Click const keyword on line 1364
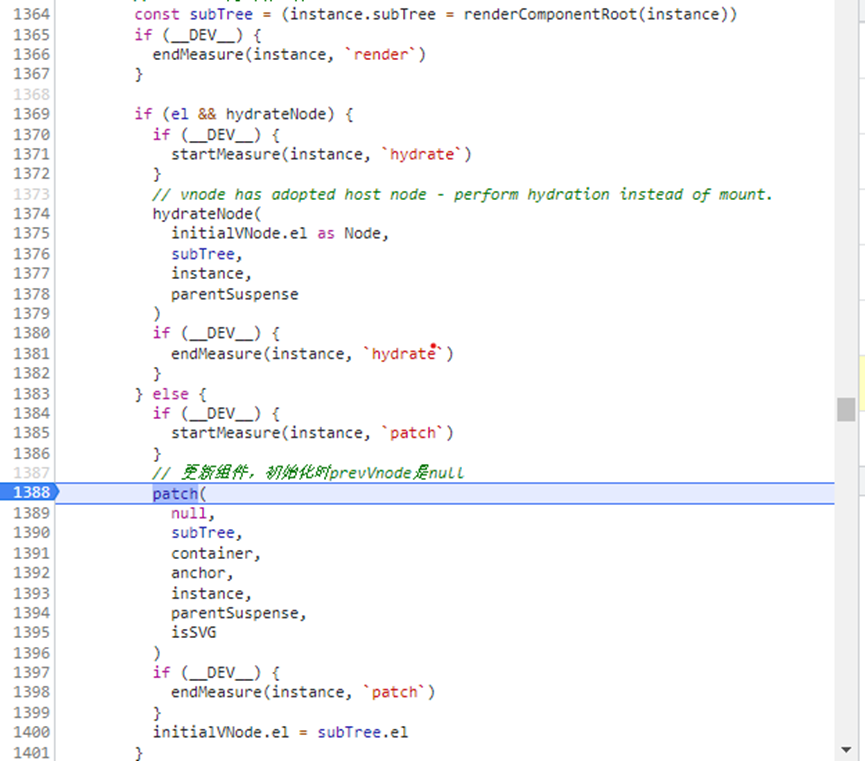Screen dimensions: 865x761 pyautogui.click(x=157, y=14)
